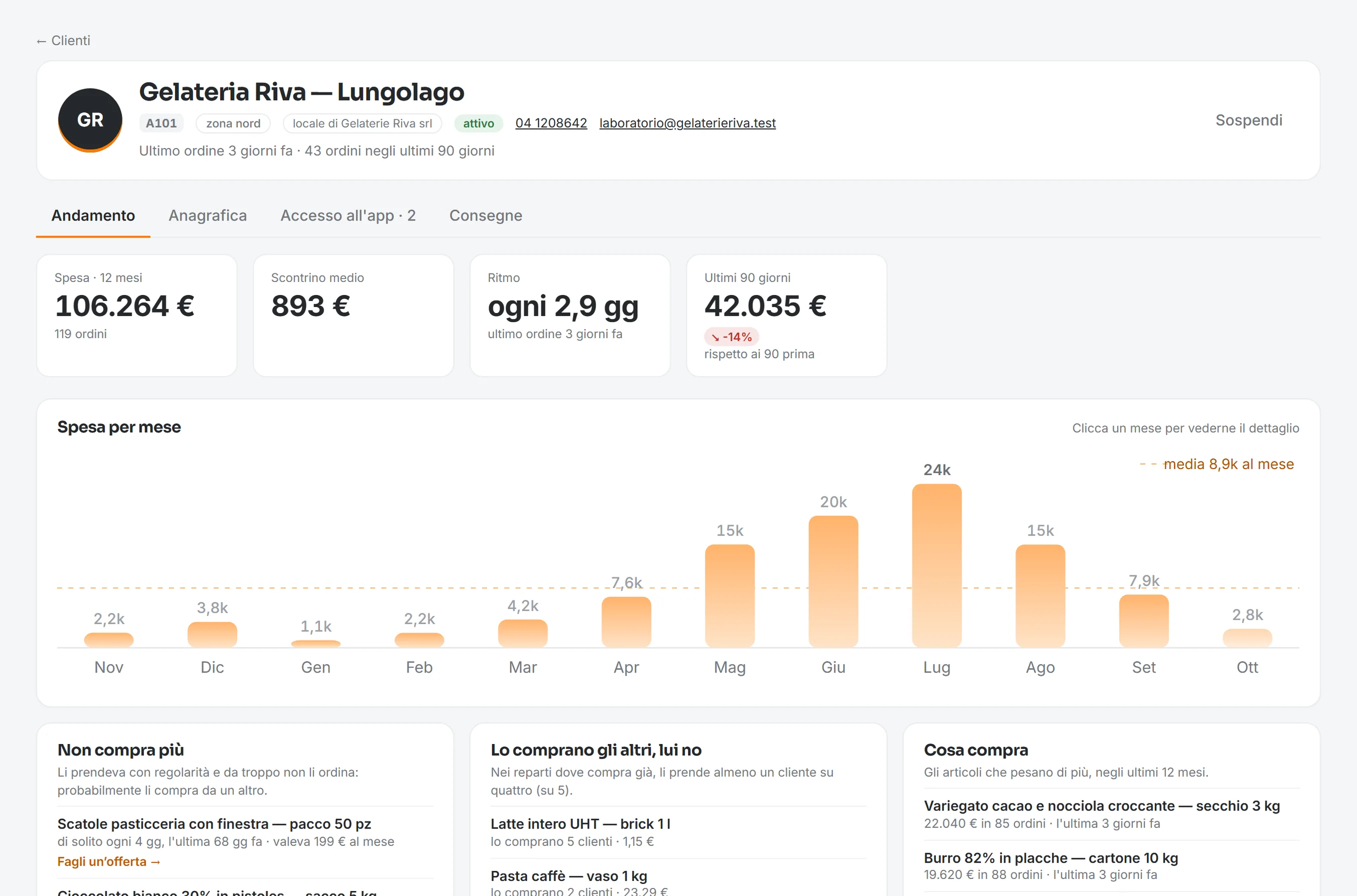Select the Ago 15k bar
This screenshot has height=896, width=1357.
pos(1040,596)
